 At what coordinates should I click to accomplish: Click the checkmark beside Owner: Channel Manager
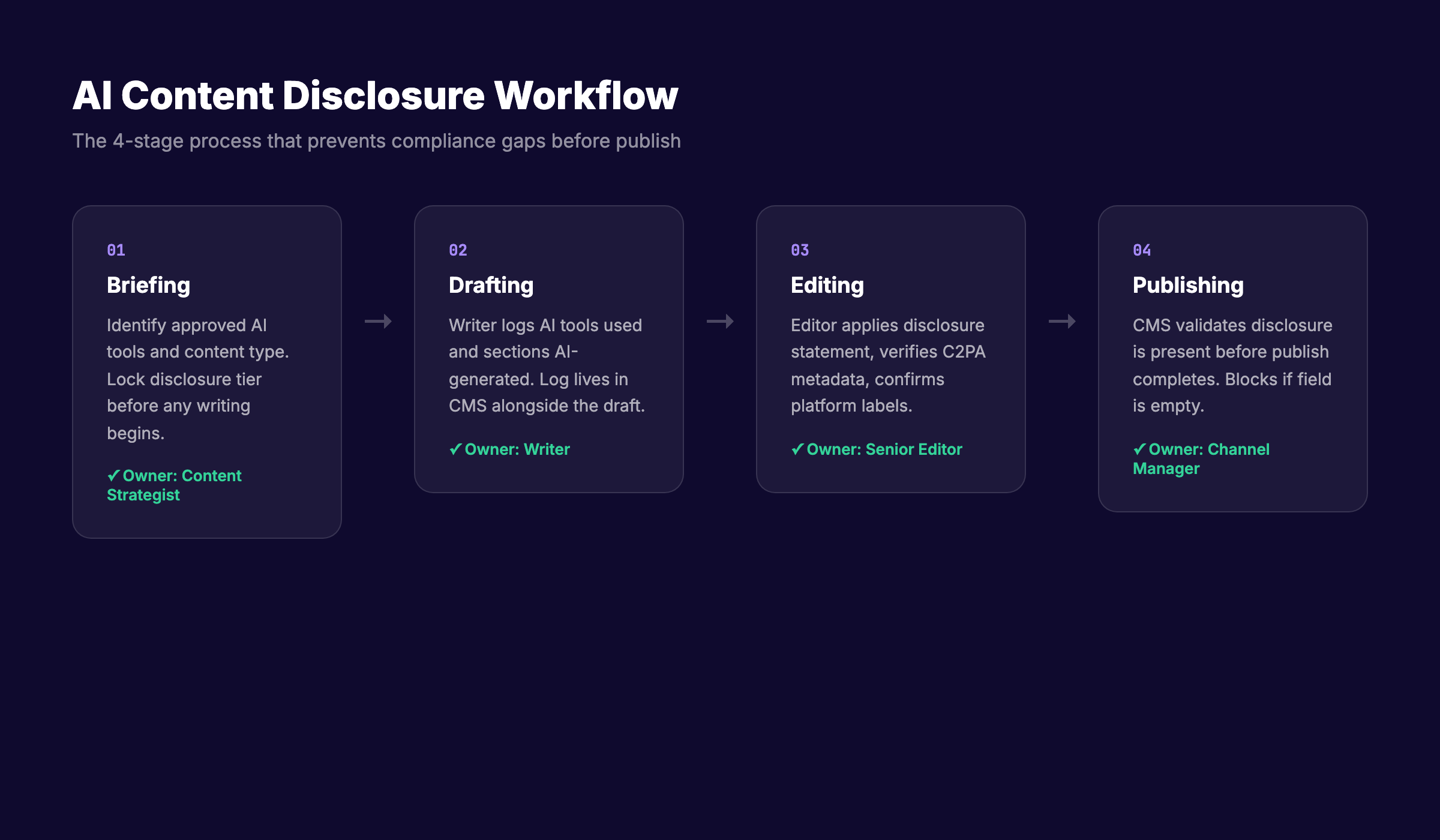[x=1139, y=449]
